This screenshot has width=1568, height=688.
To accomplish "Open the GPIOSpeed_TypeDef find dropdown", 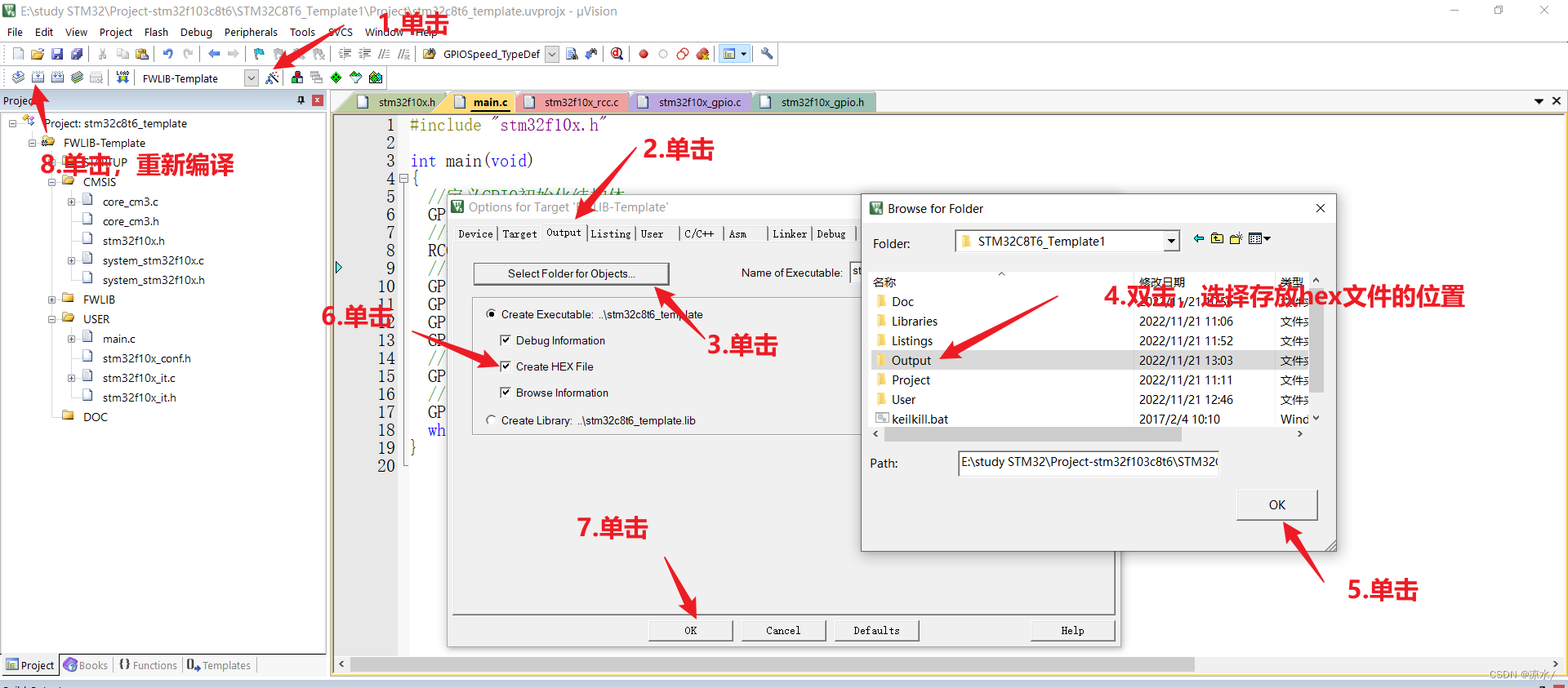I will point(552,54).
